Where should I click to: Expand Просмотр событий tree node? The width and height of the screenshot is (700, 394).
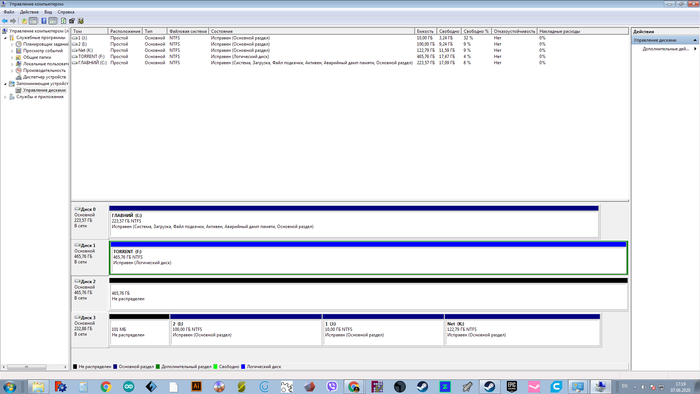[12, 51]
